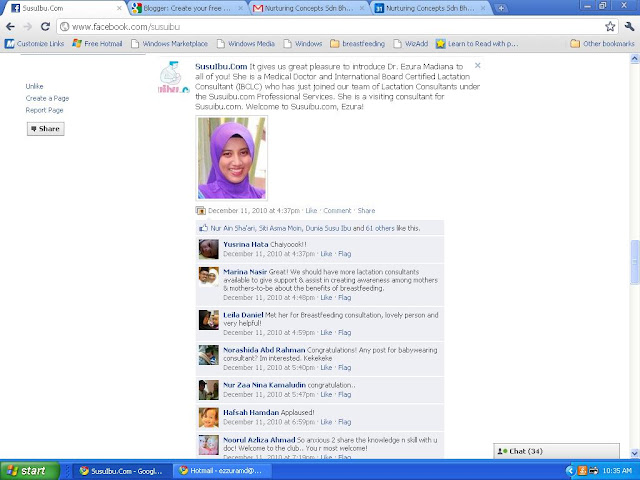
Task: Click Create a Page link
Action: pyautogui.click(x=47, y=98)
